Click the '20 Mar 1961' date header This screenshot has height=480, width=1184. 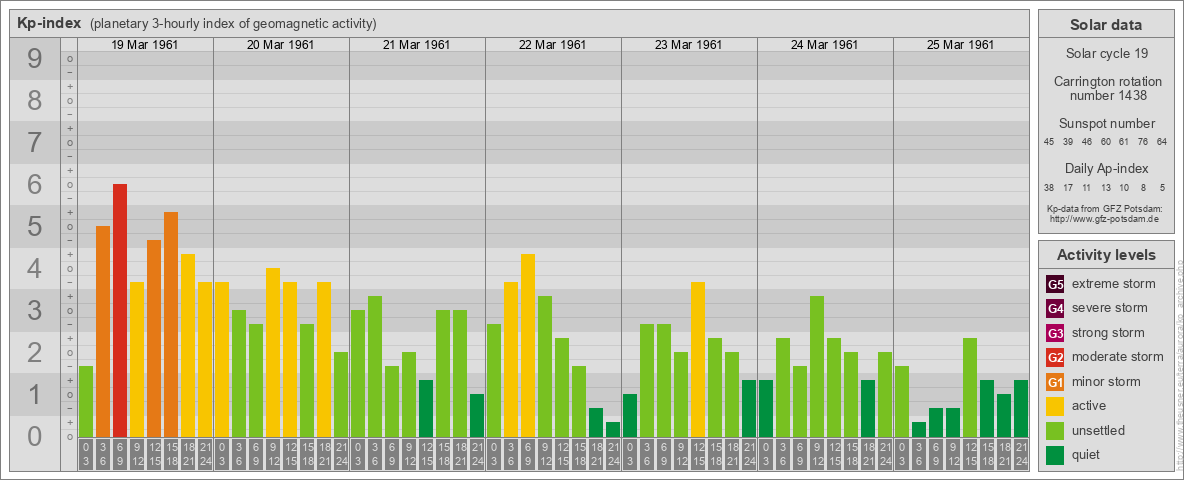281,45
